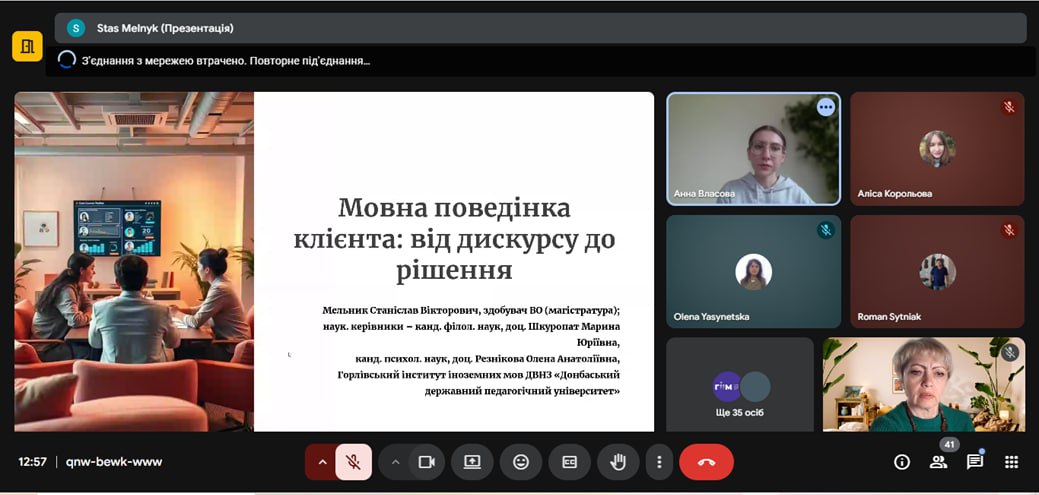This screenshot has width=1039, height=495.
Task: Toggle the camera on or off
Action: coord(427,462)
